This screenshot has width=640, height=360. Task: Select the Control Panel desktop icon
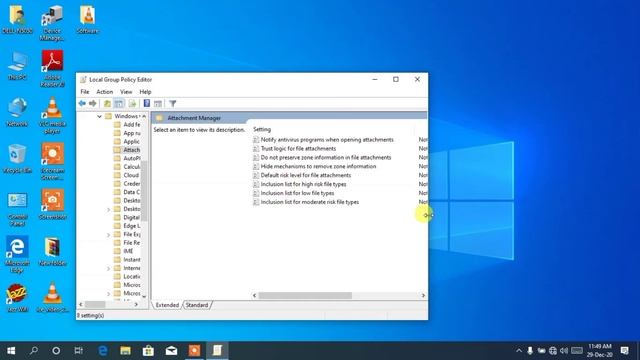pyautogui.click(x=17, y=209)
